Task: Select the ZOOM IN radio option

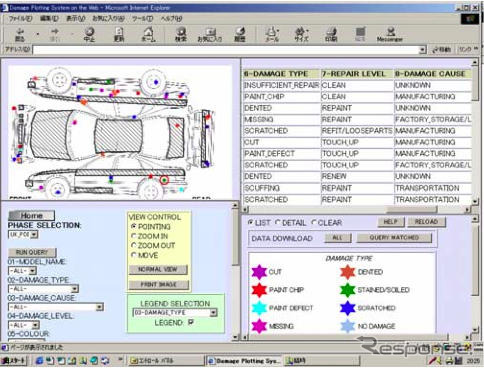Action: [134, 236]
